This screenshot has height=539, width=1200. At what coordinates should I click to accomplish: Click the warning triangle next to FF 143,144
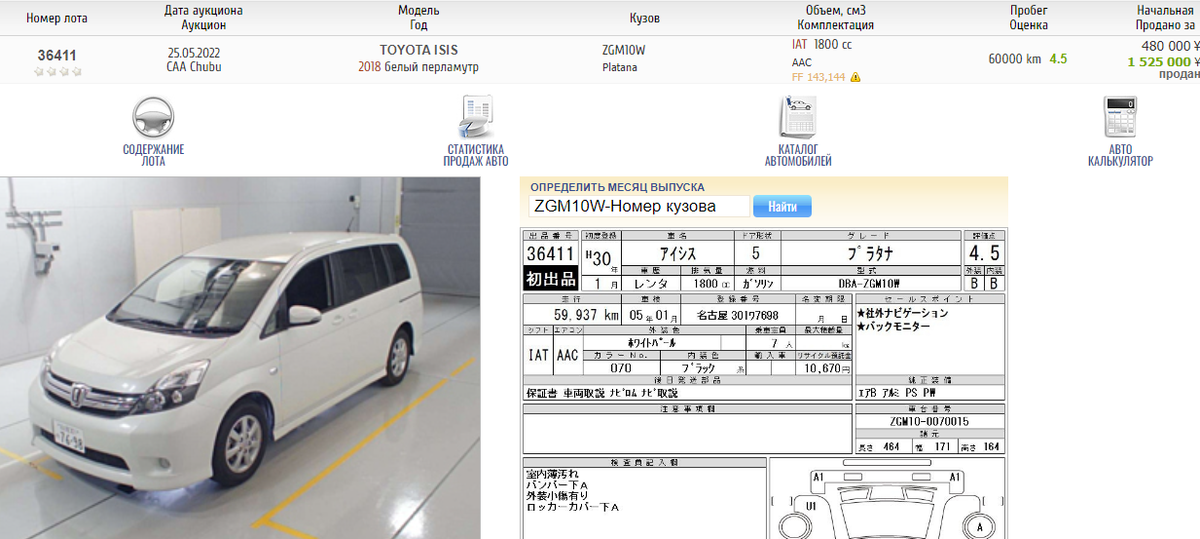855,77
